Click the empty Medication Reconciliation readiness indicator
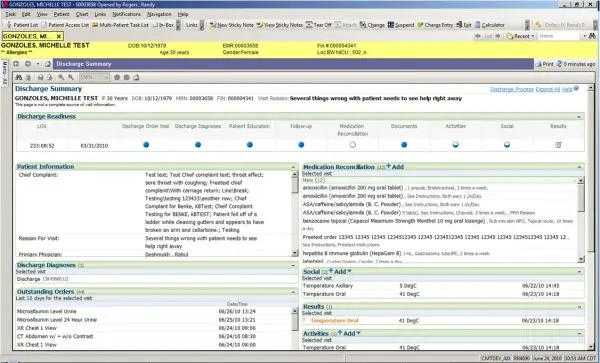600x363 pixels. point(352,145)
